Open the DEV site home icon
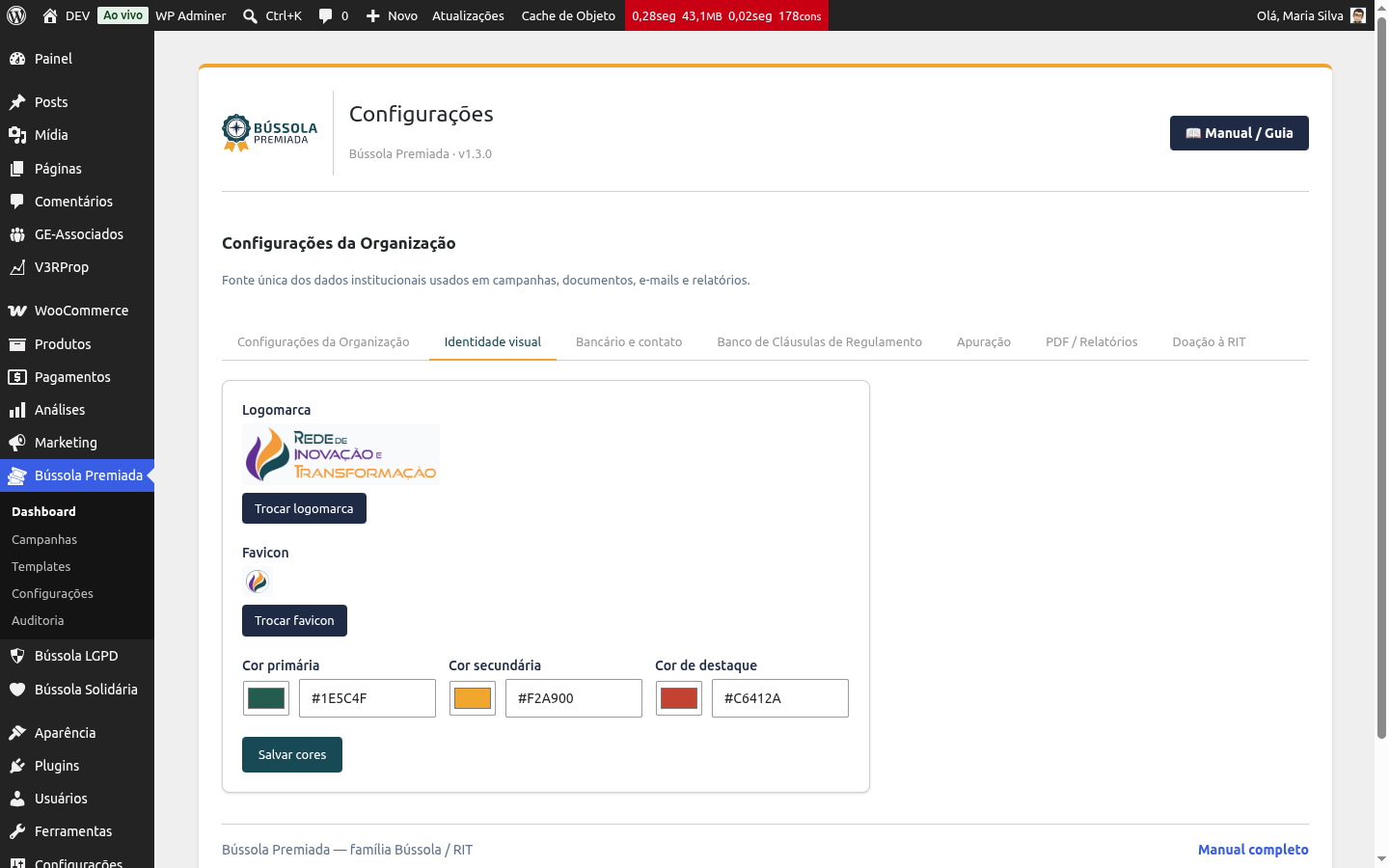Image resolution: width=1389 pixels, height=868 pixels. point(50,15)
